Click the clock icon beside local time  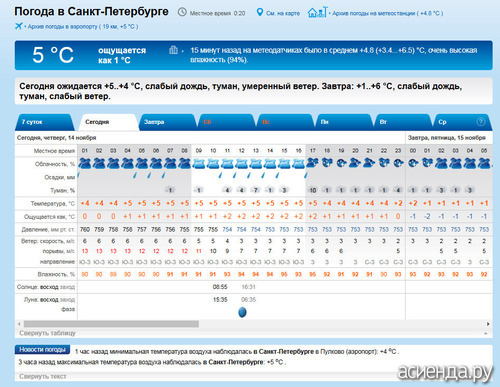(182, 12)
